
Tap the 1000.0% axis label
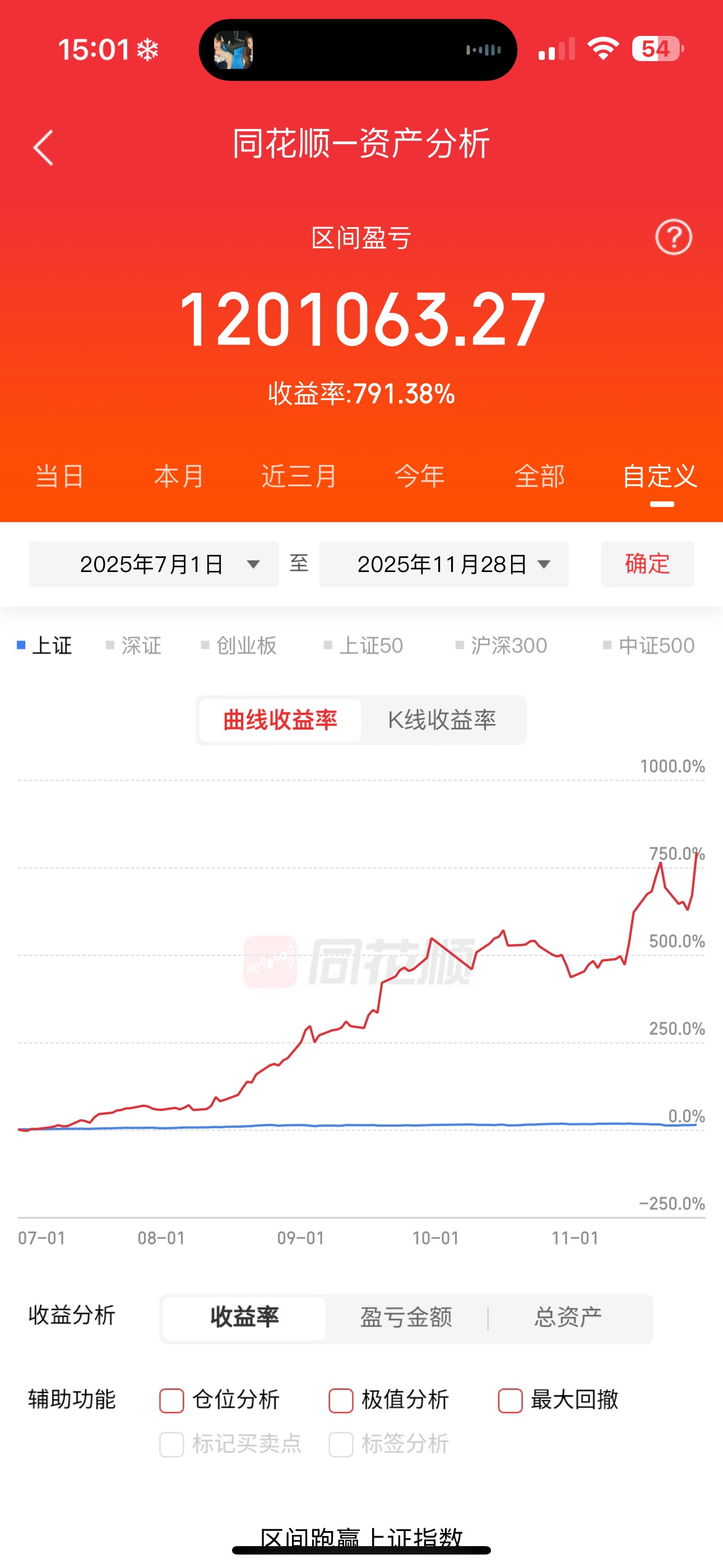click(x=673, y=767)
